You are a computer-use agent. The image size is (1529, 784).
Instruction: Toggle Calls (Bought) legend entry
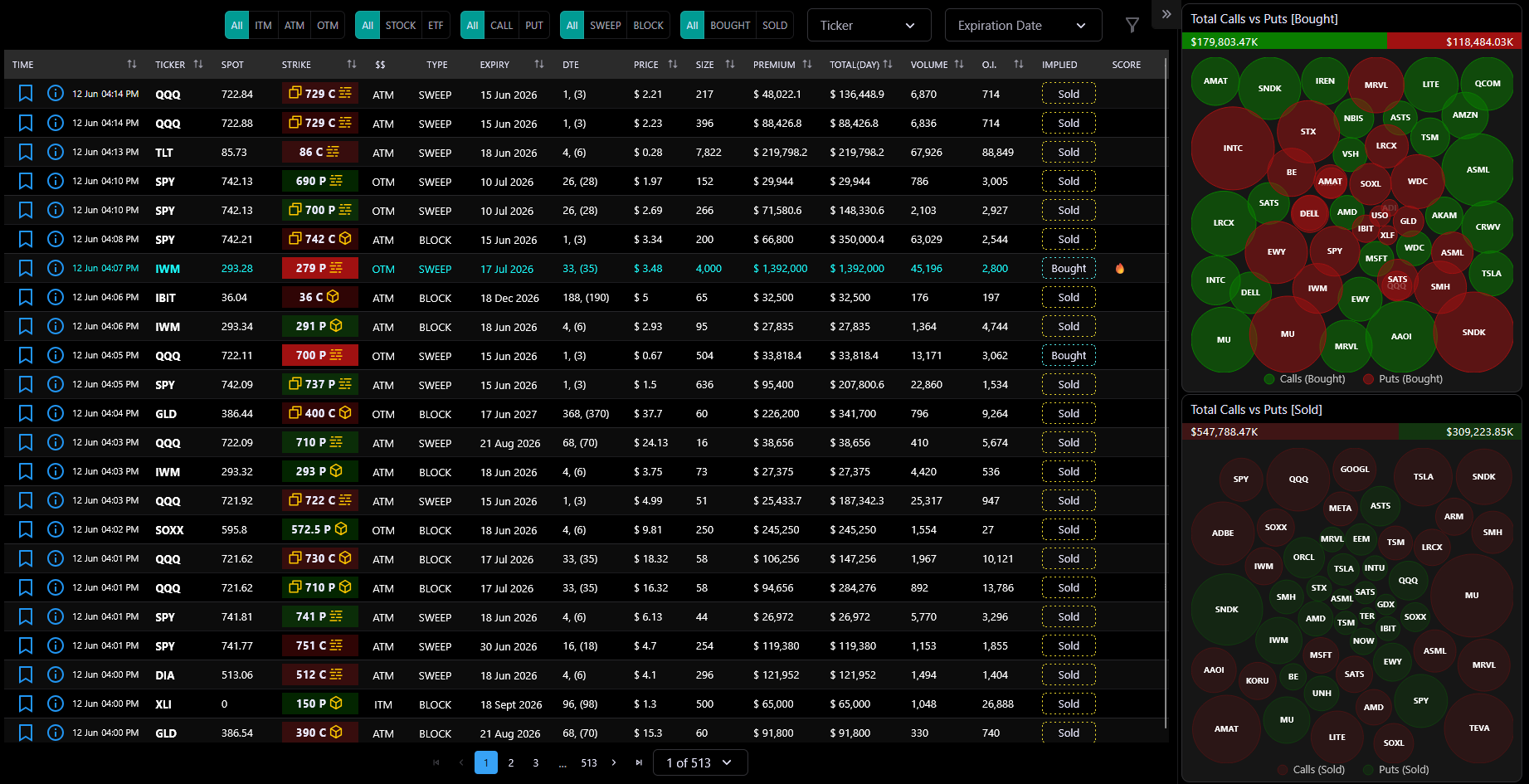[1304, 378]
